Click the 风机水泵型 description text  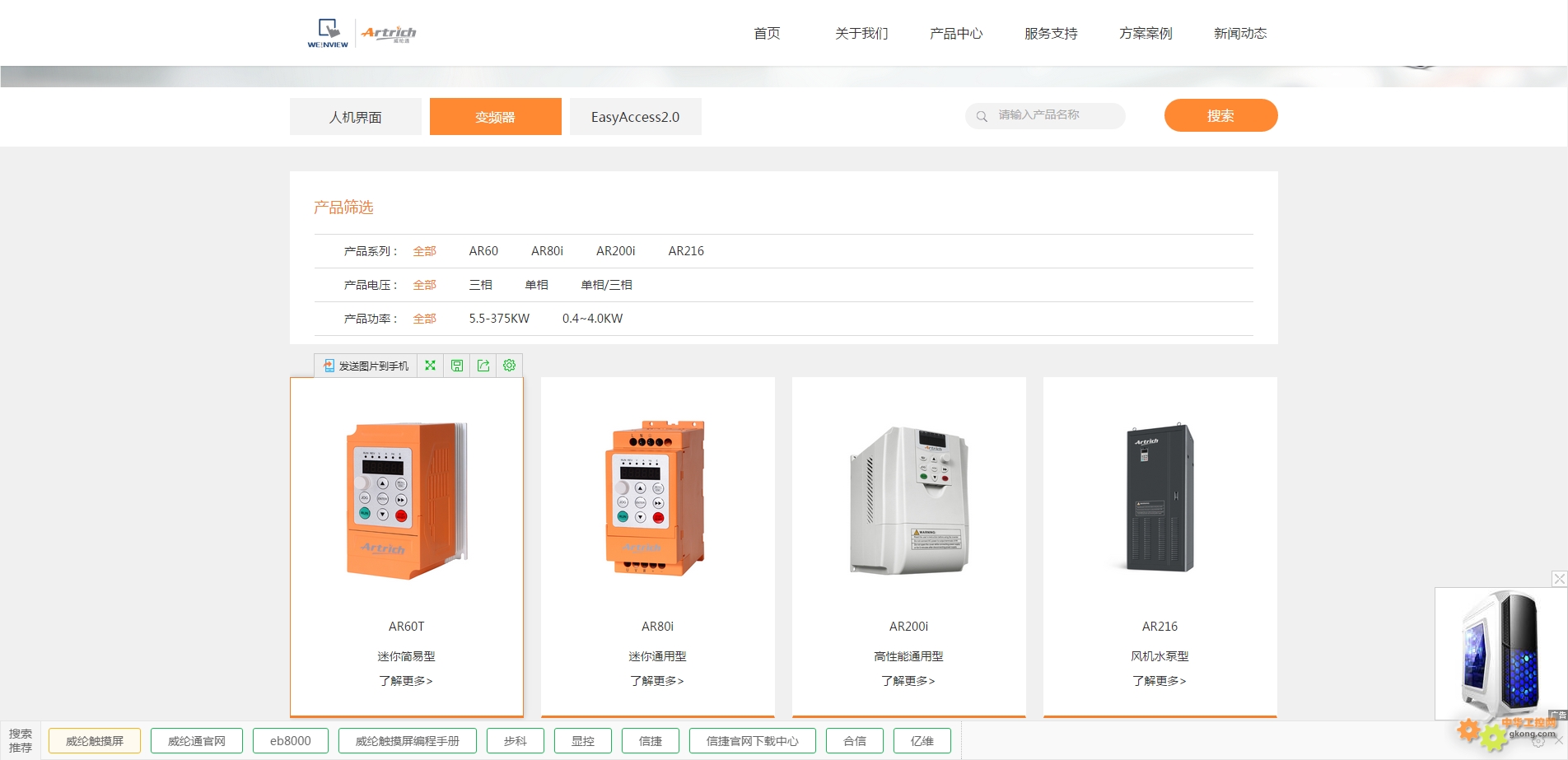[1160, 656]
